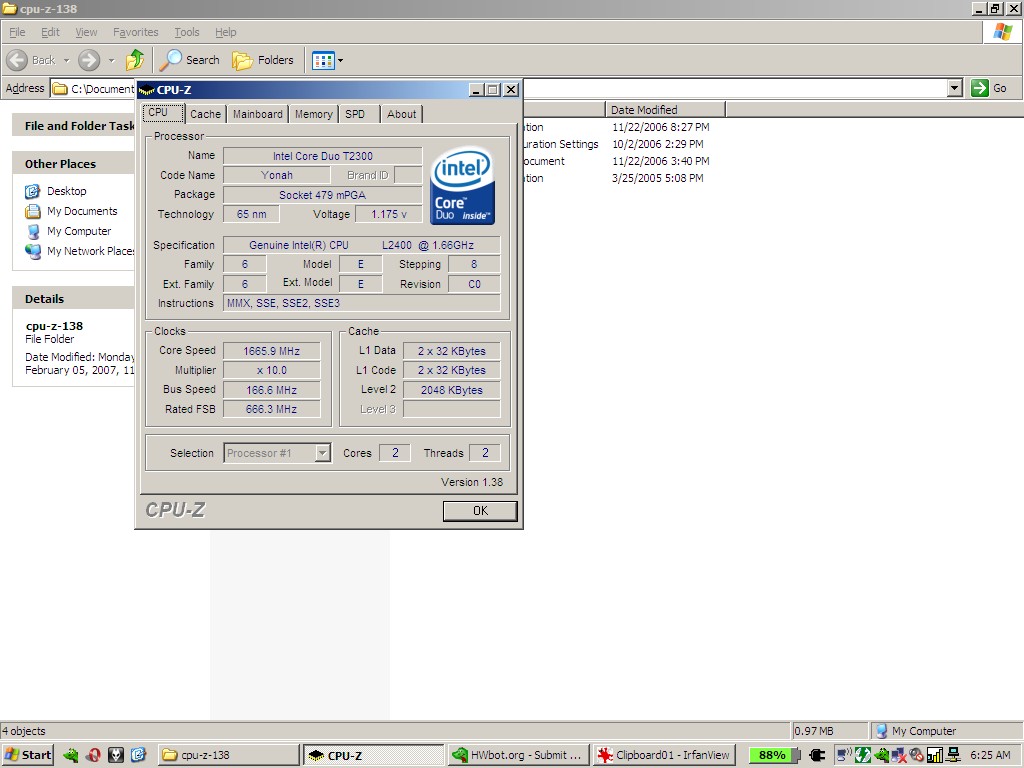
Task: Open the Help menu
Action: pyautogui.click(x=225, y=32)
